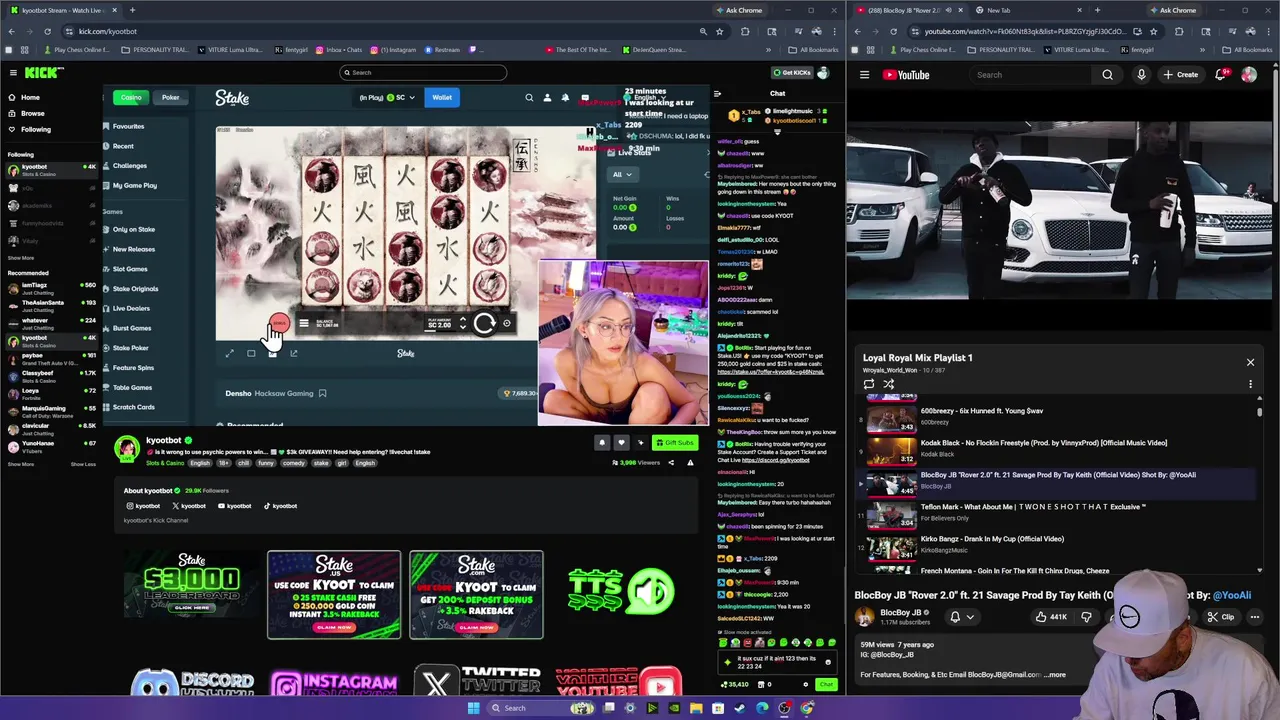The height and width of the screenshot is (720, 1280).
Task: Open game in popout window icon
Action: point(294,353)
